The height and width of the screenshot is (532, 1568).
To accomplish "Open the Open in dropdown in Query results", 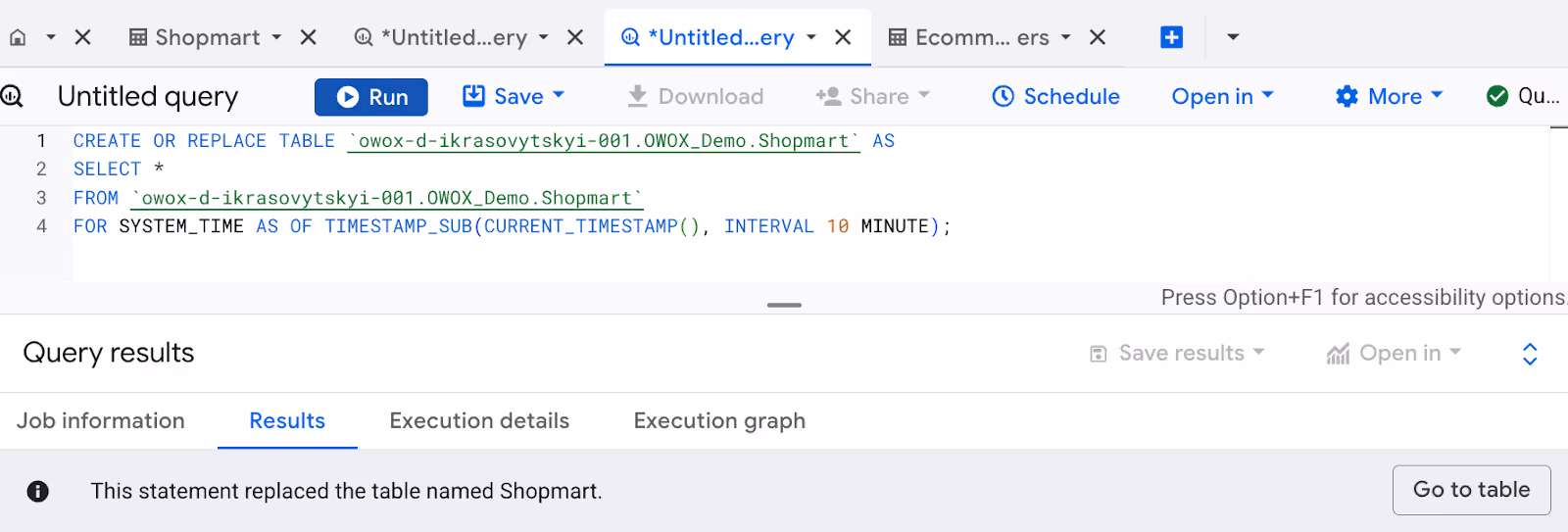I will [1394, 354].
